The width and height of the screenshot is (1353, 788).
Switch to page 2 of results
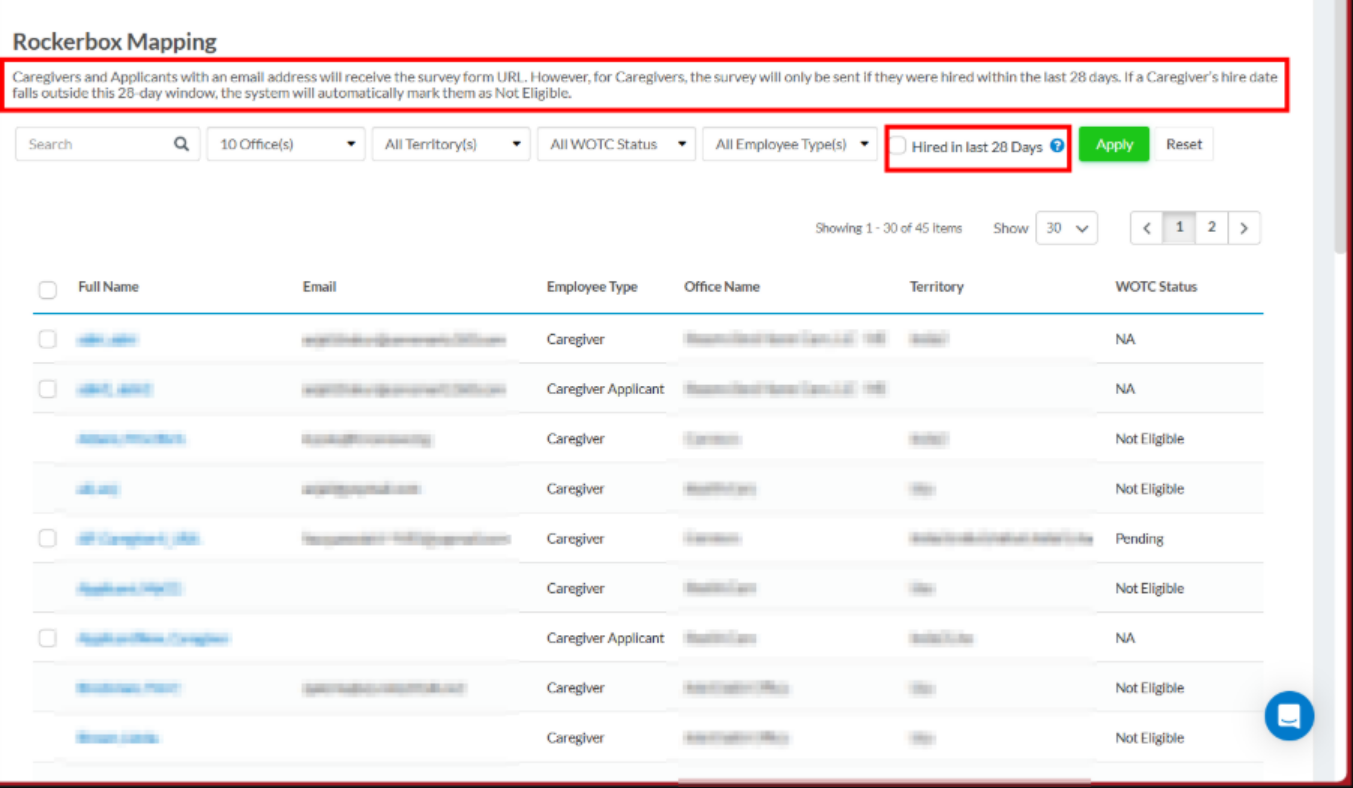pos(1211,228)
